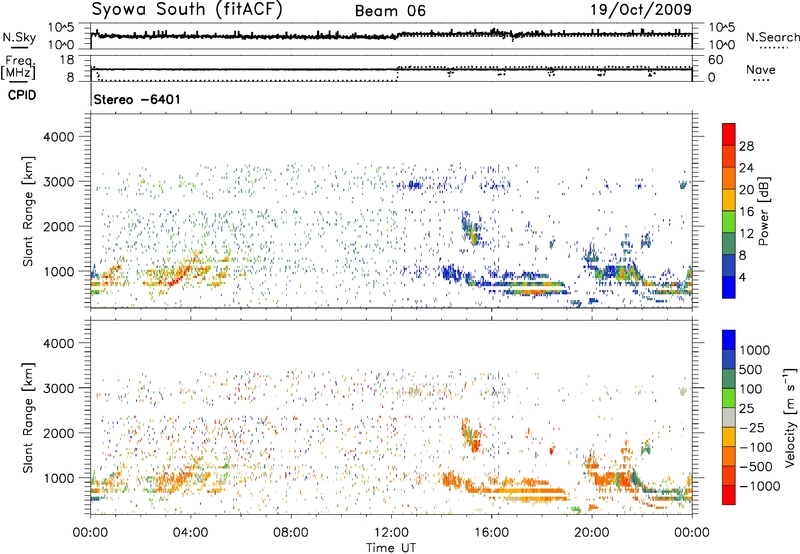Click the 'CPID' label

pyautogui.click(x=22, y=95)
